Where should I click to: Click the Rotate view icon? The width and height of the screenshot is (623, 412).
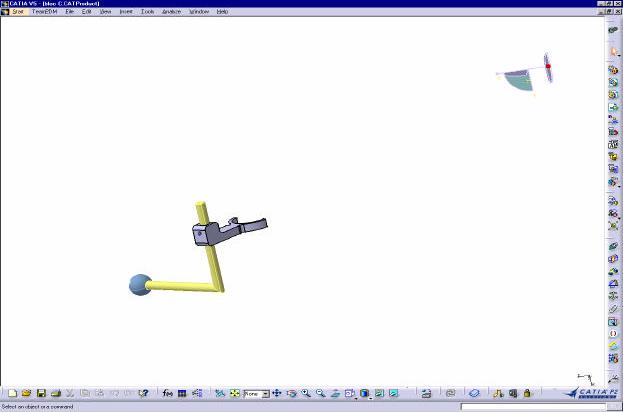(x=291, y=394)
